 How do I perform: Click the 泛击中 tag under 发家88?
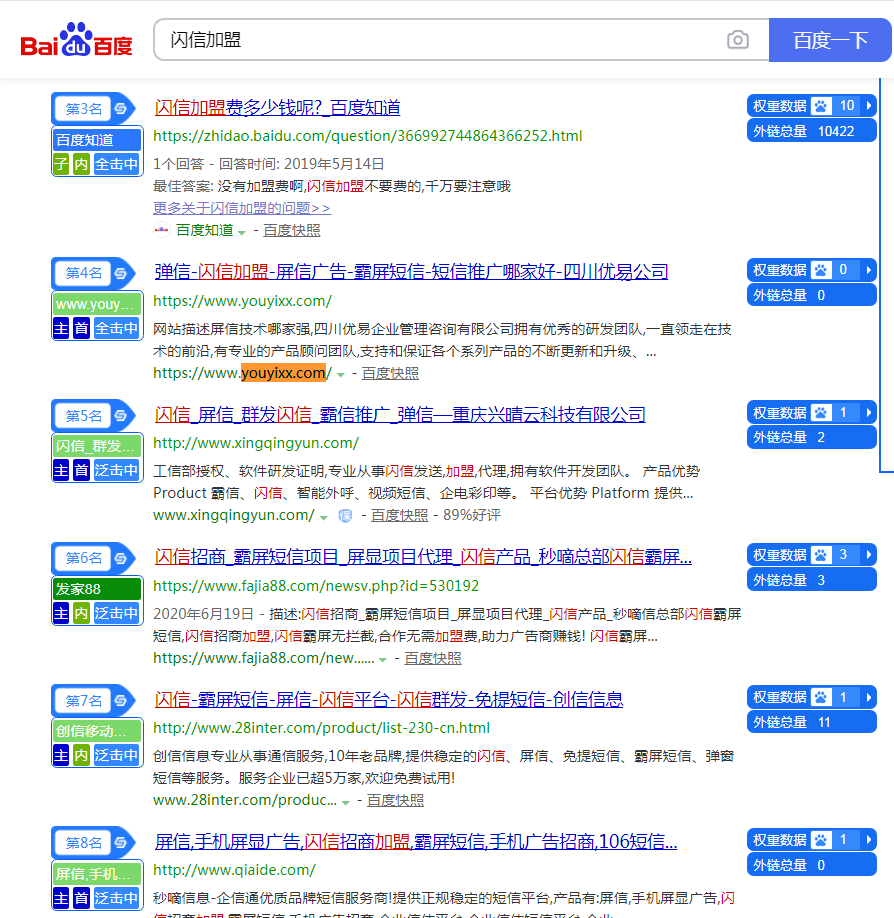[x=117, y=614]
